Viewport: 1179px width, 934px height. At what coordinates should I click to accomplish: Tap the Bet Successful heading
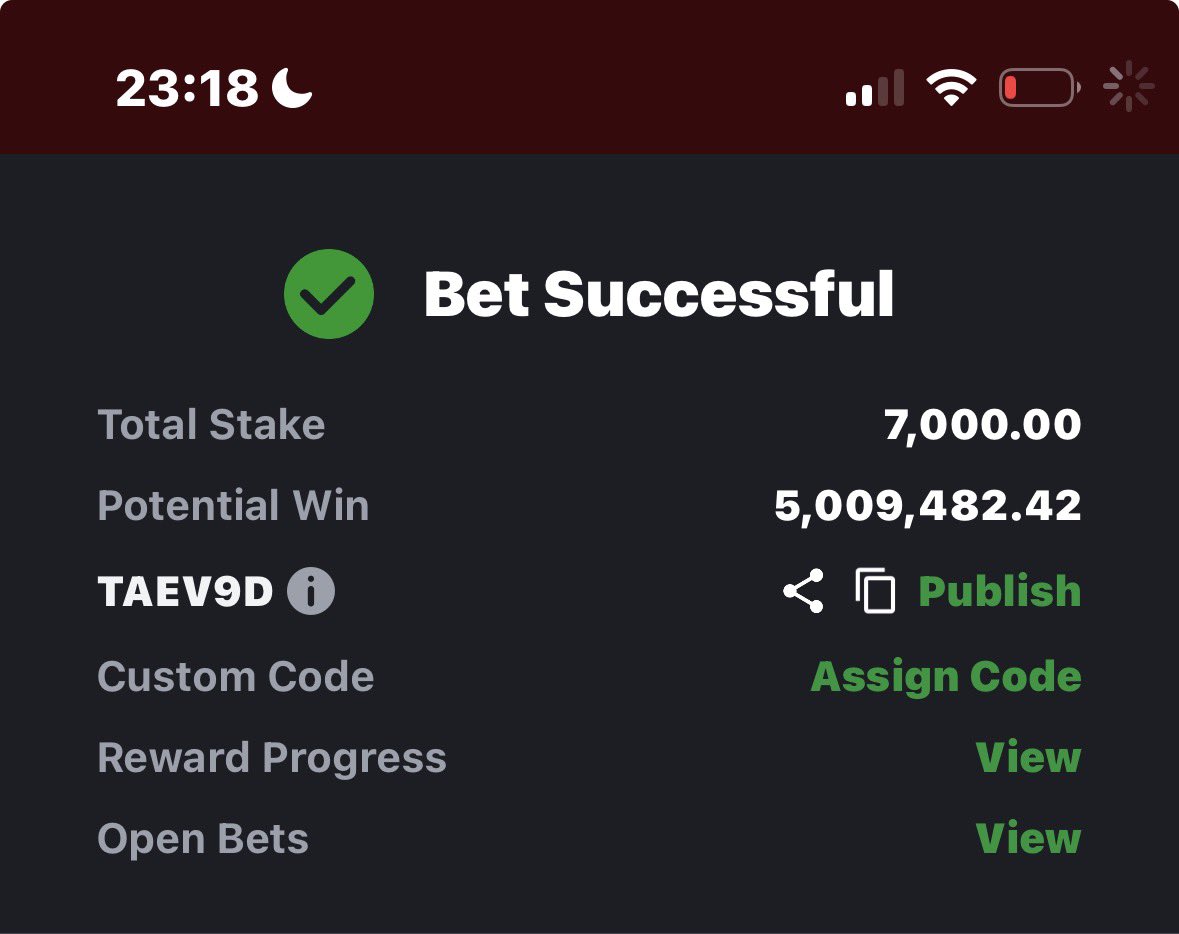[x=659, y=294]
